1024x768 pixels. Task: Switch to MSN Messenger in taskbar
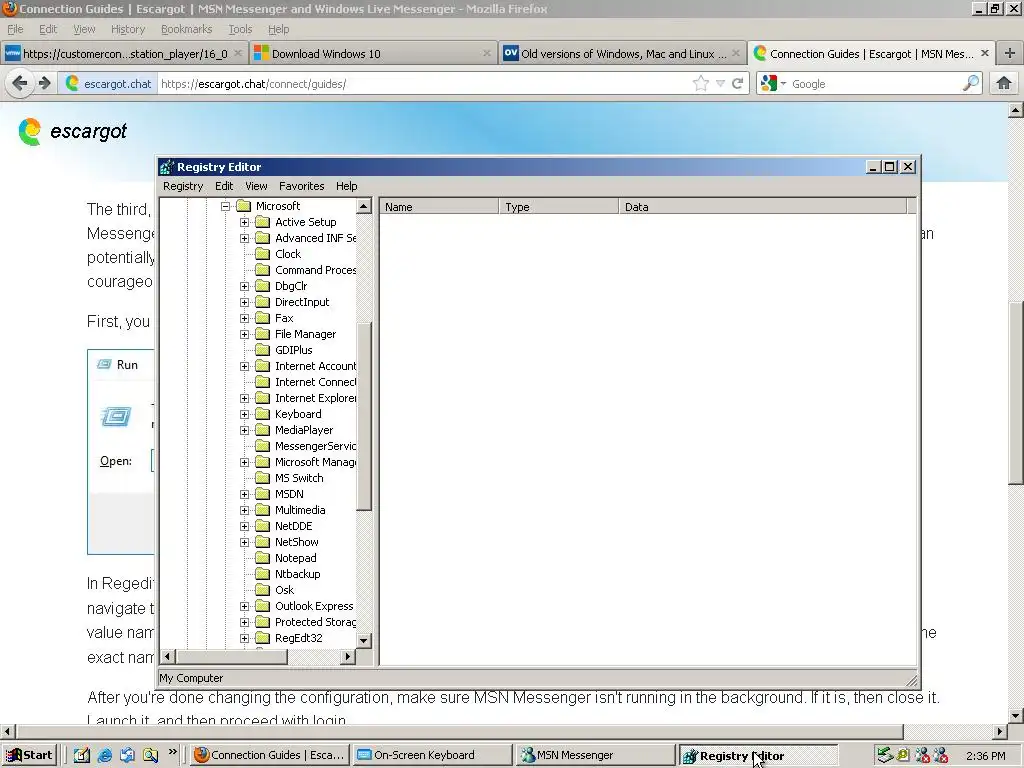[x=595, y=755]
